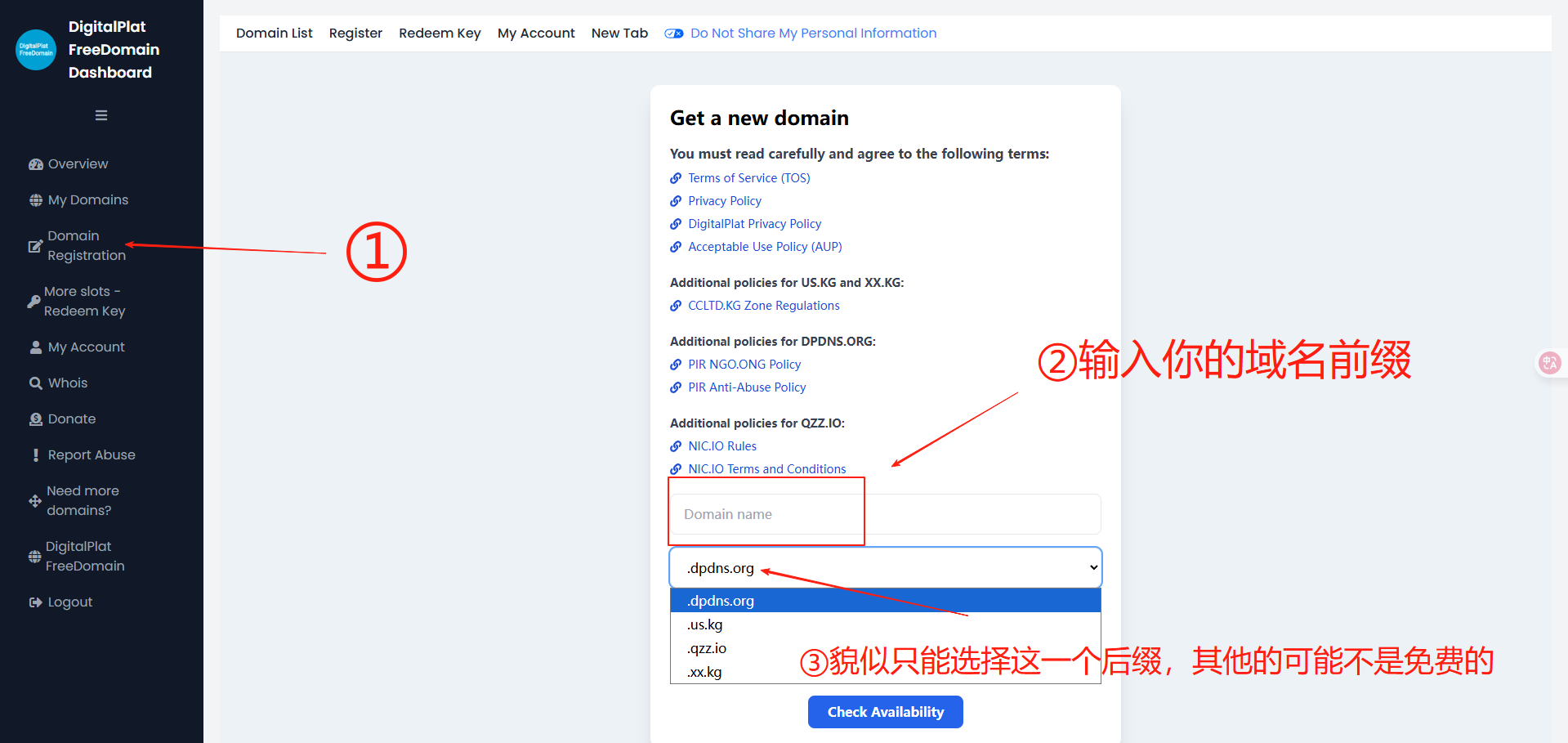Open Need more domains? sidebar item
This screenshot has height=743, width=1568.
tap(74, 500)
